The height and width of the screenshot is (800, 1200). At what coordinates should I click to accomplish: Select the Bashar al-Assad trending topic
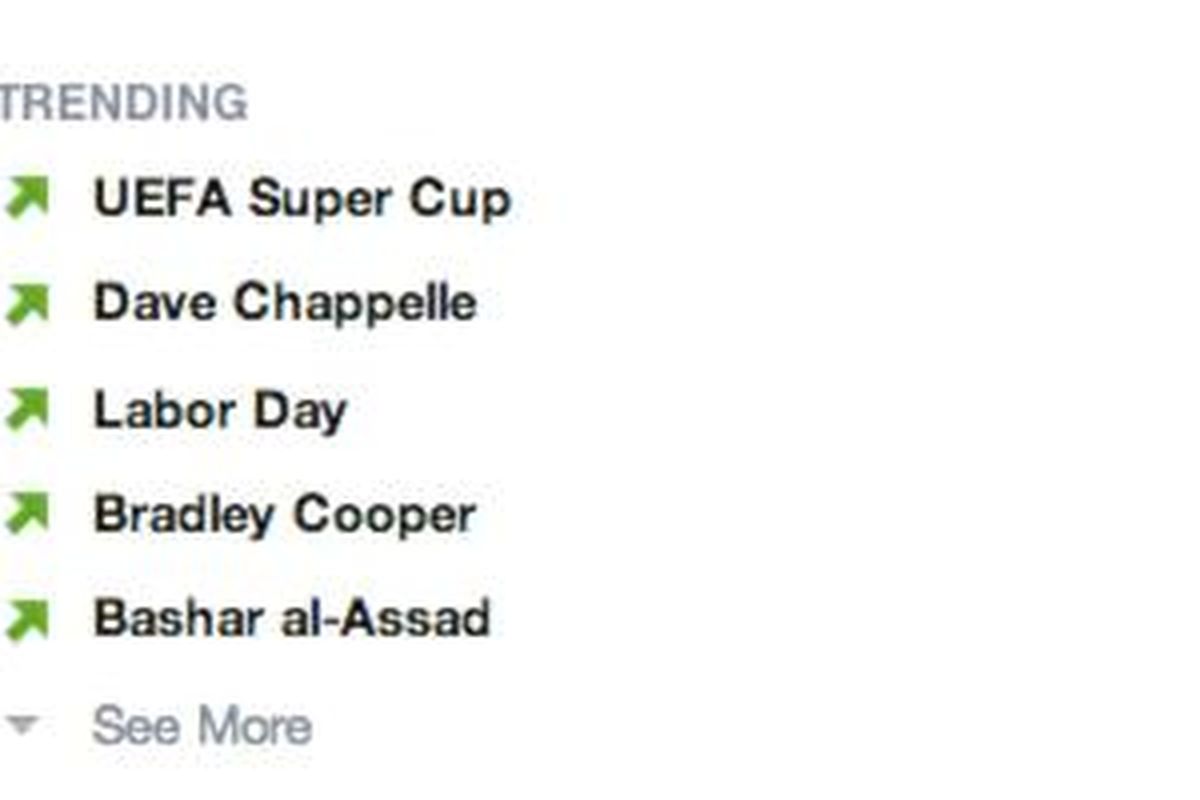coord(291,619)
